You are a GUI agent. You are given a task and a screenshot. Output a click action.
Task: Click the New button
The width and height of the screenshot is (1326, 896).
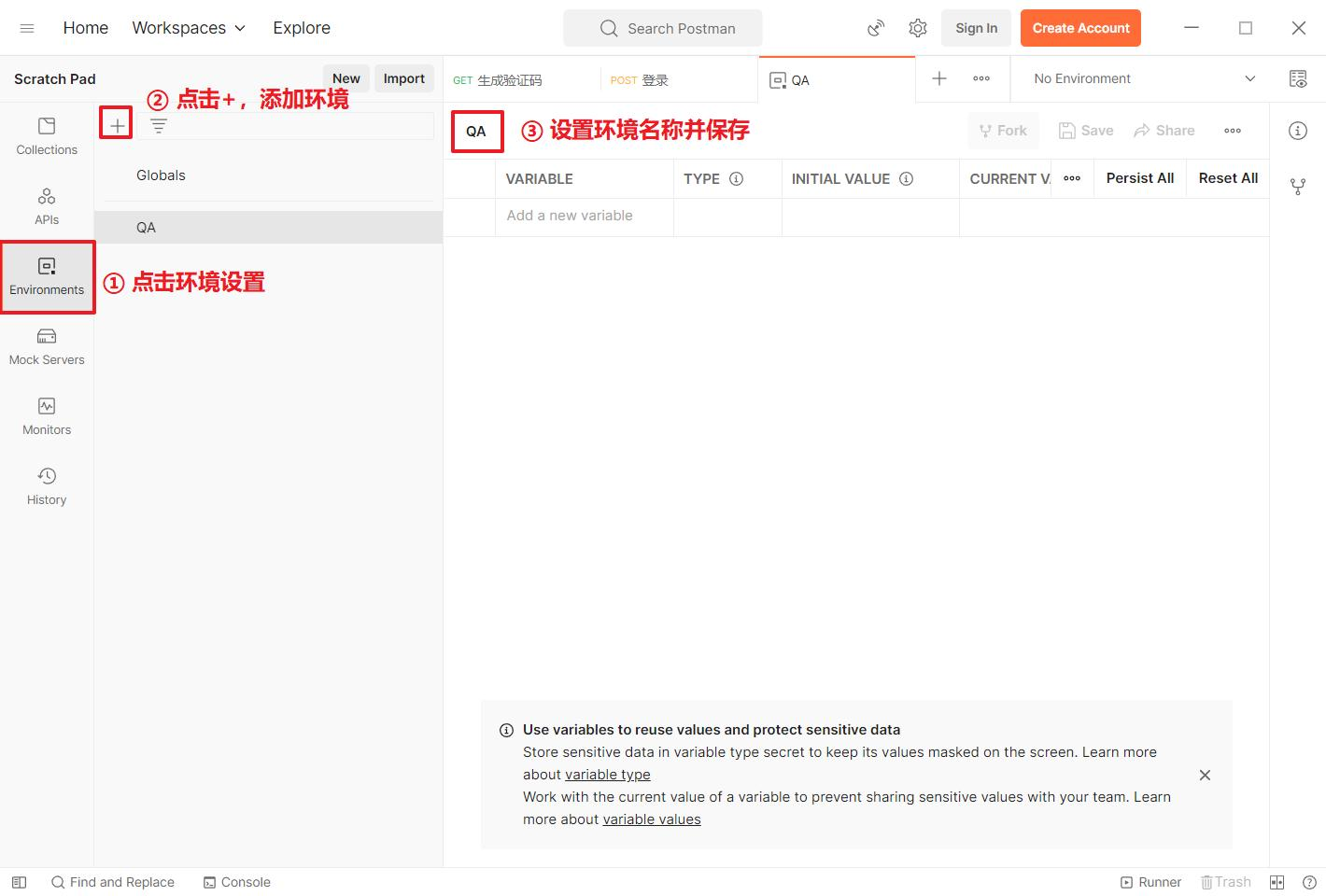[x=346, y=78]
